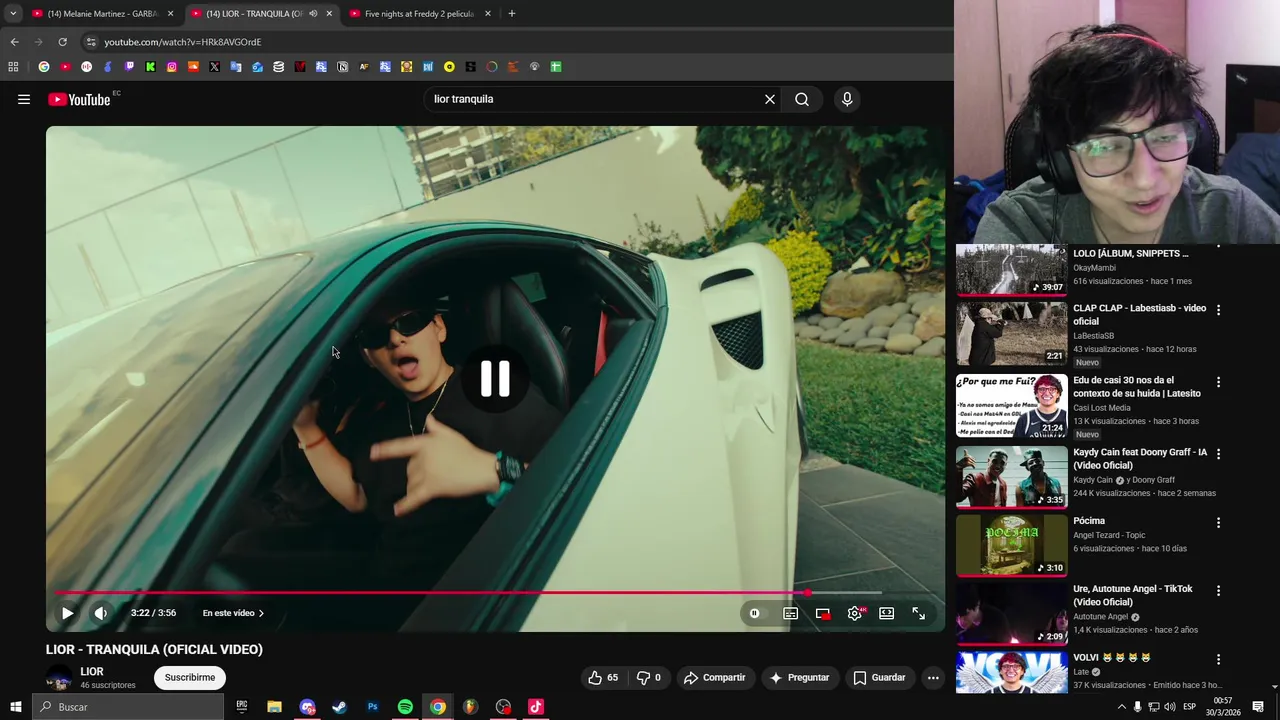This screenshot has height=720, width=1280.
Task: Open options menu for Pócima
Action: [1218, 523]
